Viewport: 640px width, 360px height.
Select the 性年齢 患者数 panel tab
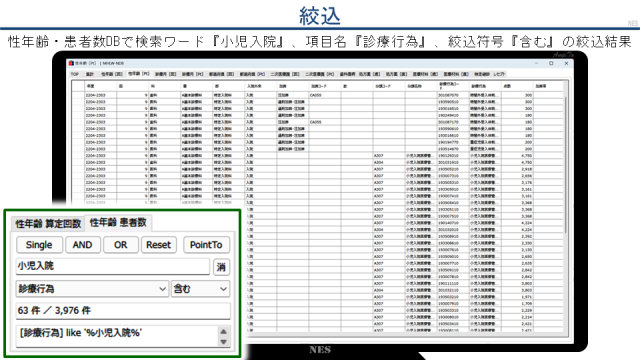point(118,222)
